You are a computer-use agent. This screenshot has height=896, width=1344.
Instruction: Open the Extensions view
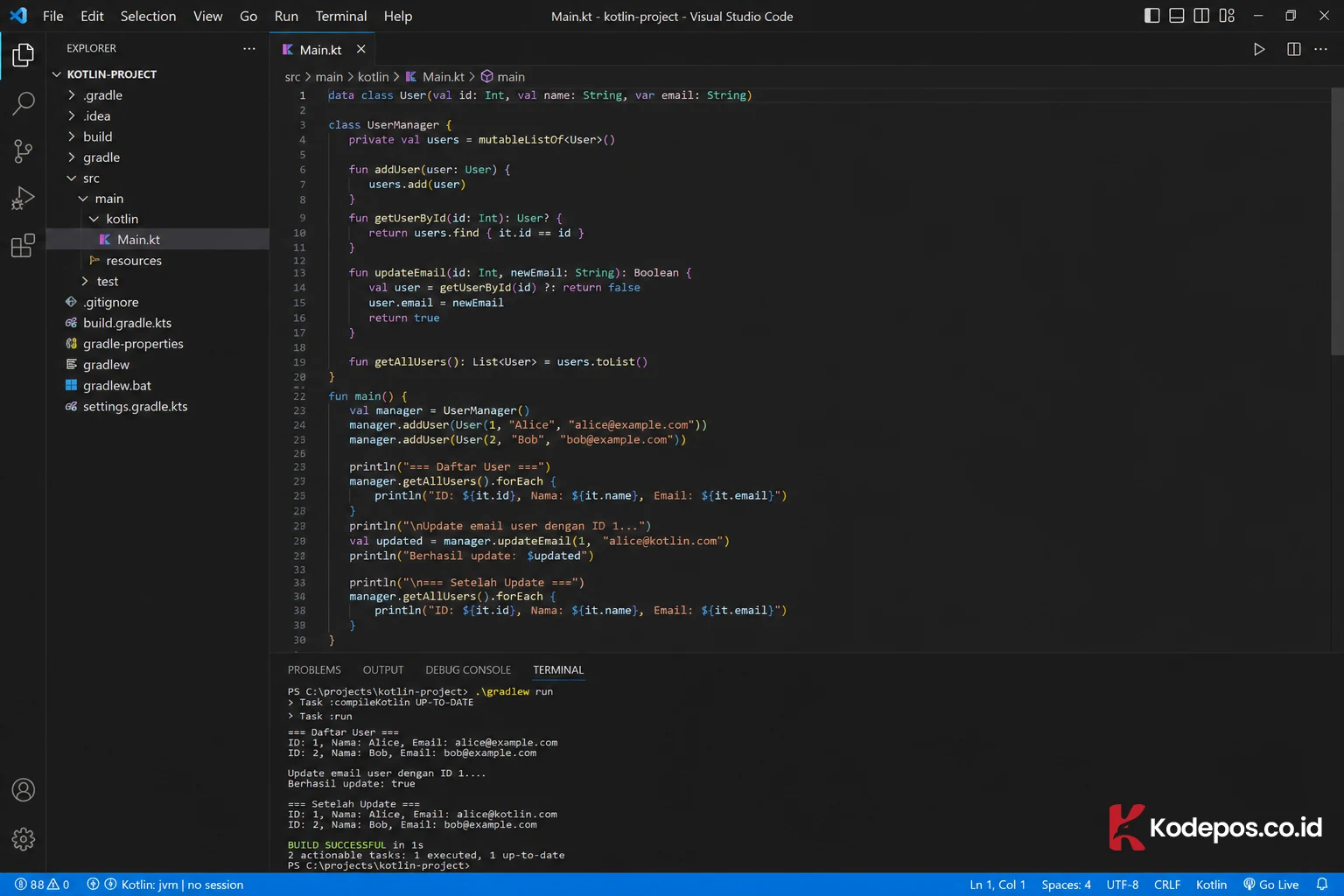click(x=23, y=246)
